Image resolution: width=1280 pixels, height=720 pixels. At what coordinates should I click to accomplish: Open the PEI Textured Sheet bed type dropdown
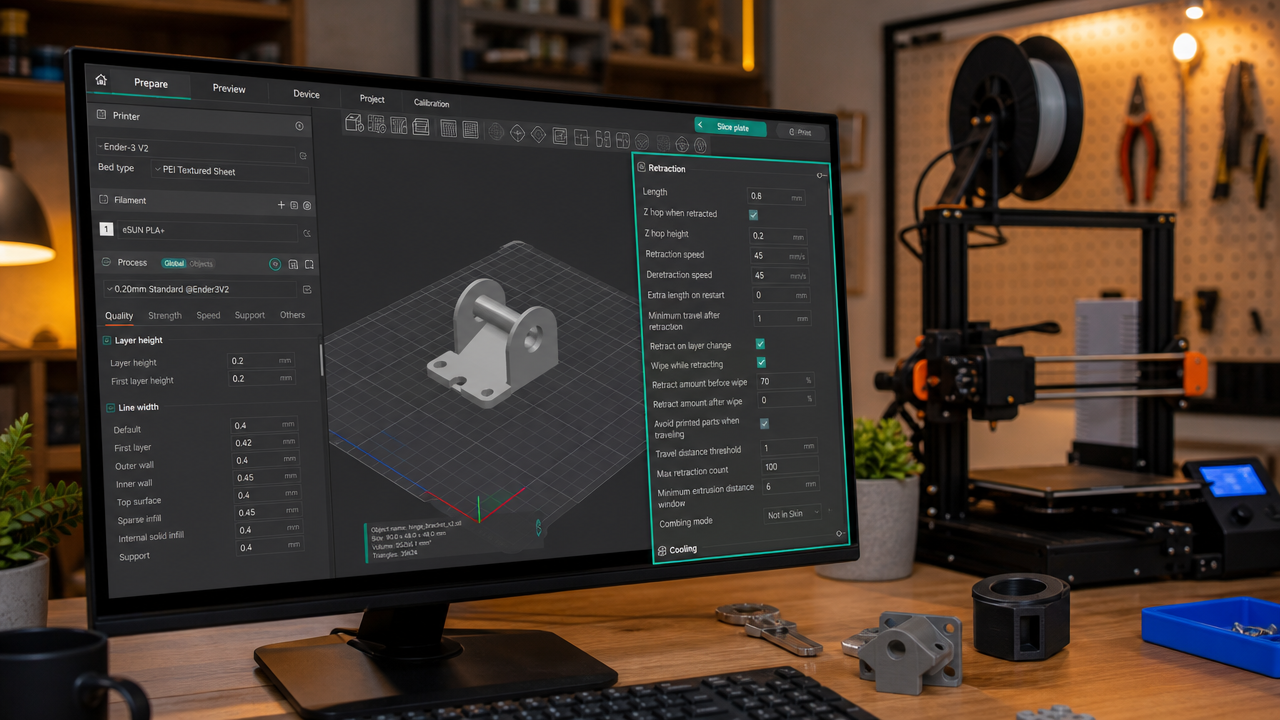tap(229, 171)
